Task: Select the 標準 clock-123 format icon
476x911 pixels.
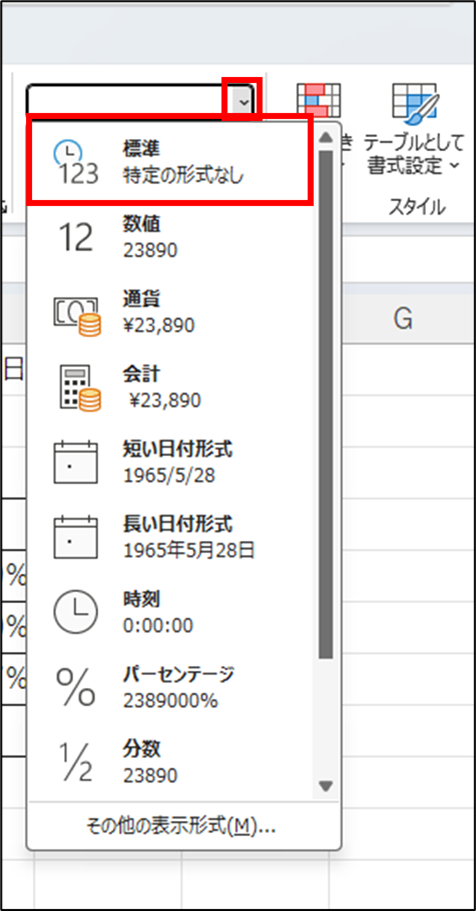Action: point(76,162)
